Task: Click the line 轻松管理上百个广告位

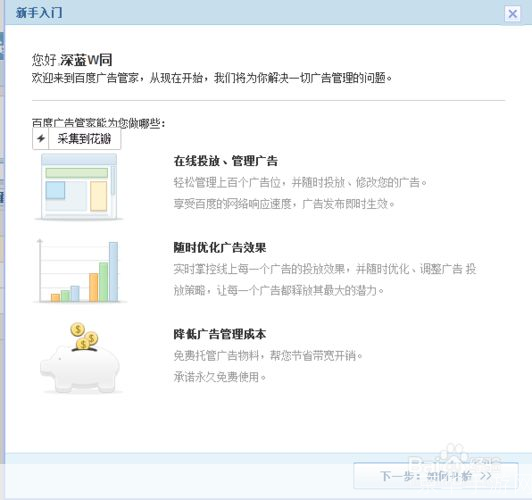Action: [x=300, y=182]
